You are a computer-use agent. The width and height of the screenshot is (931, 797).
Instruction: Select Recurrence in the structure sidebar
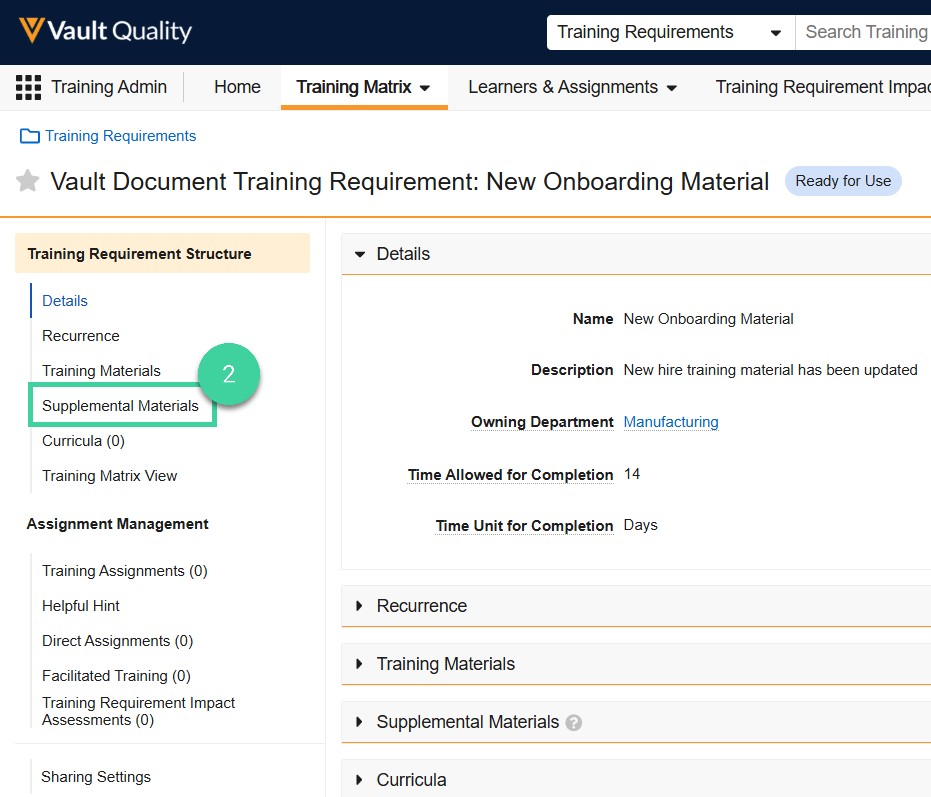(81, 336)
